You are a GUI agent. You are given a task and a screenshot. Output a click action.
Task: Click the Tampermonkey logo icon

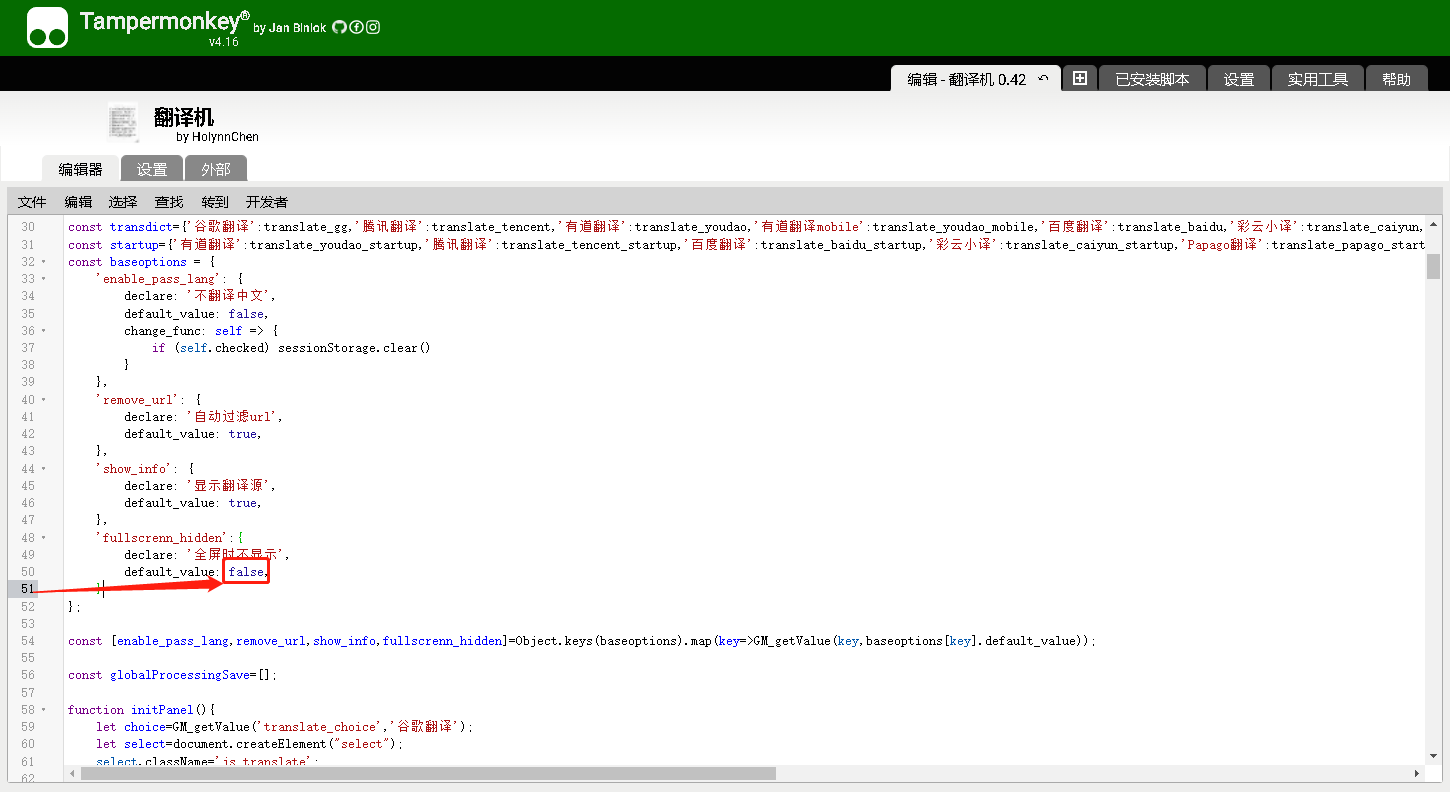click(x=47, y=27)
